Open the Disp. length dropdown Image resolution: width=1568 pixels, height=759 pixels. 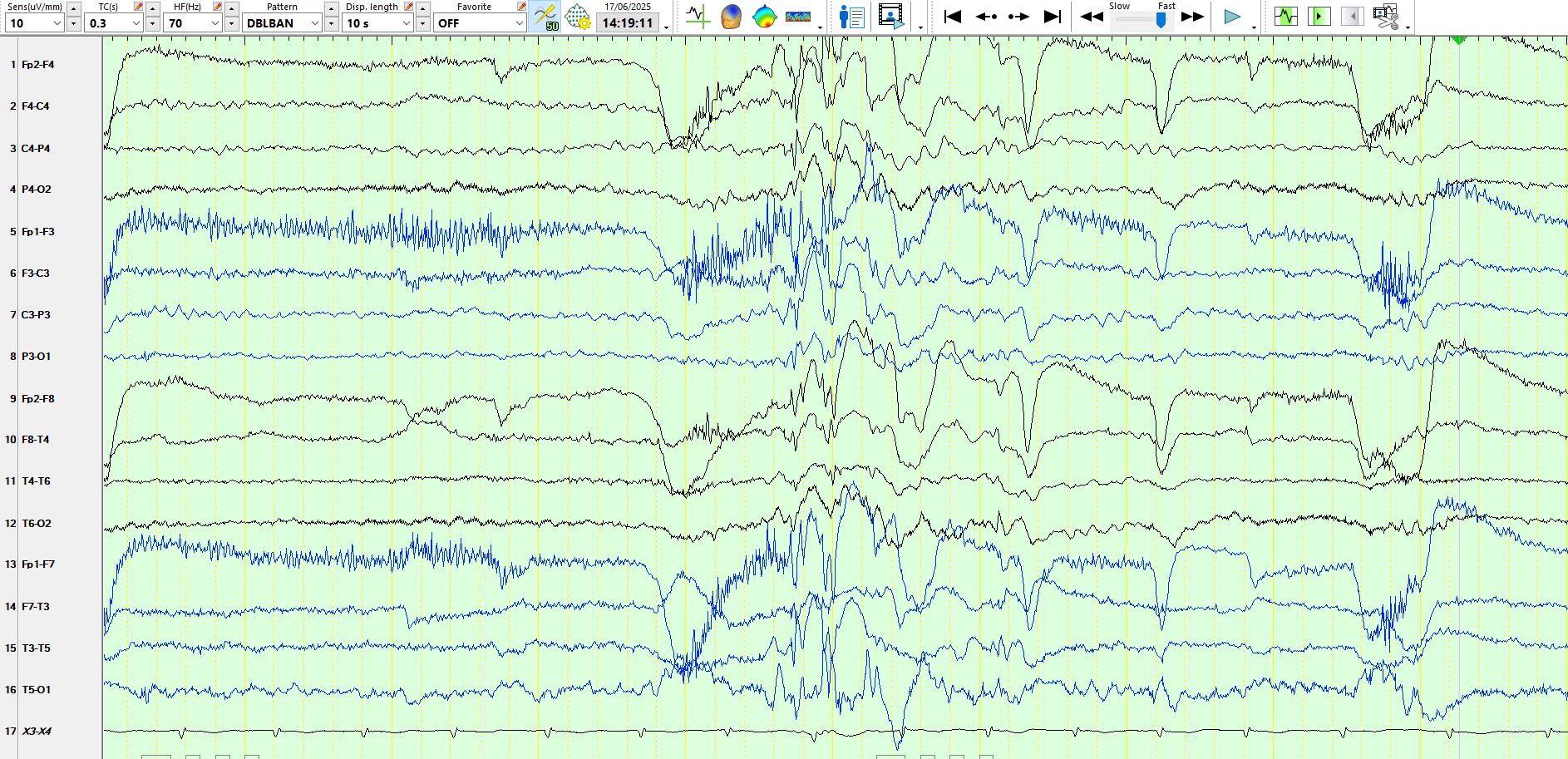pyautogui.click(x=378, y=23)
